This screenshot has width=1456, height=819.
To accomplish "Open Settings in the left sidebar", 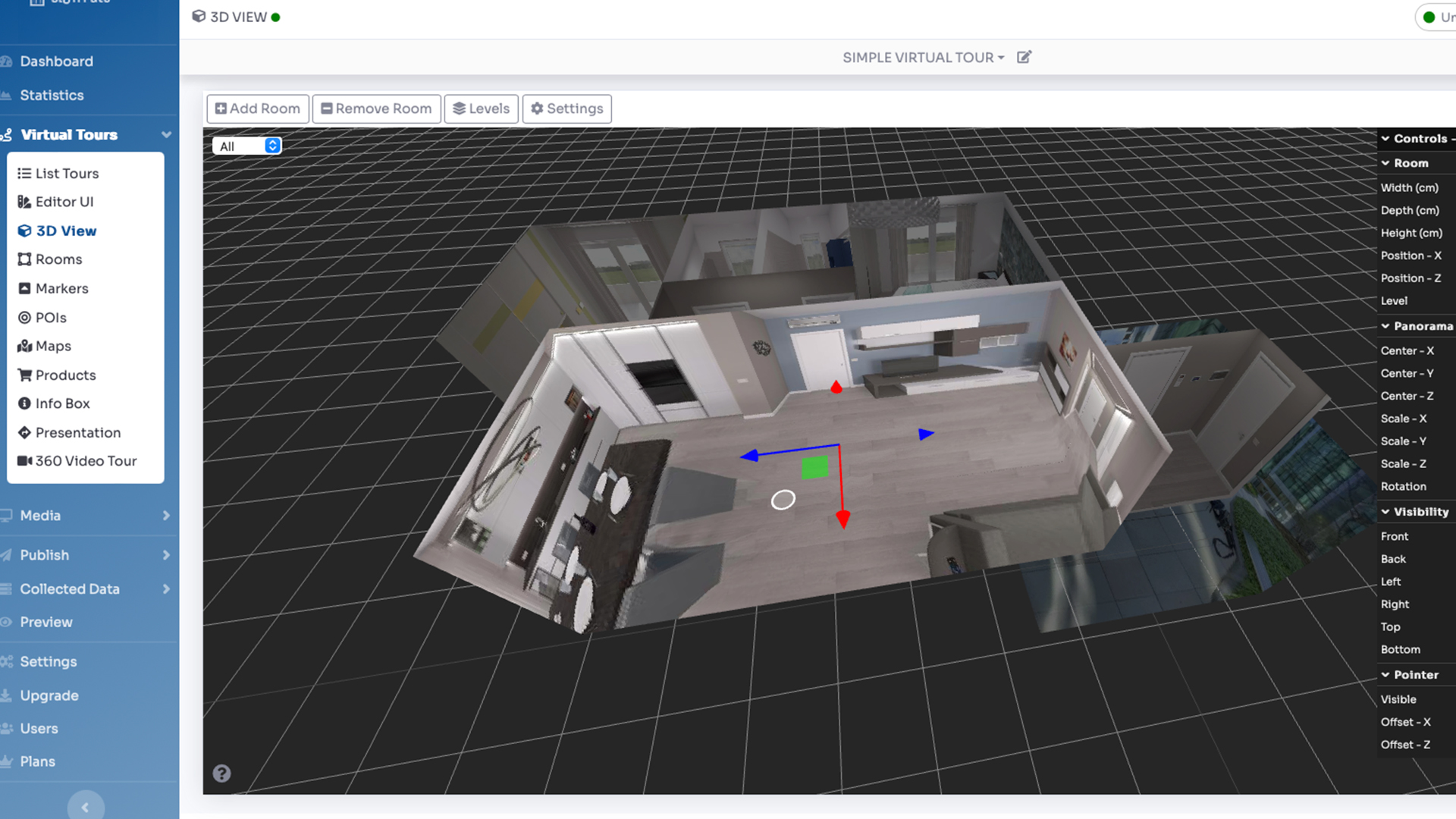I will pyautogui.click(x=49, y=662).
